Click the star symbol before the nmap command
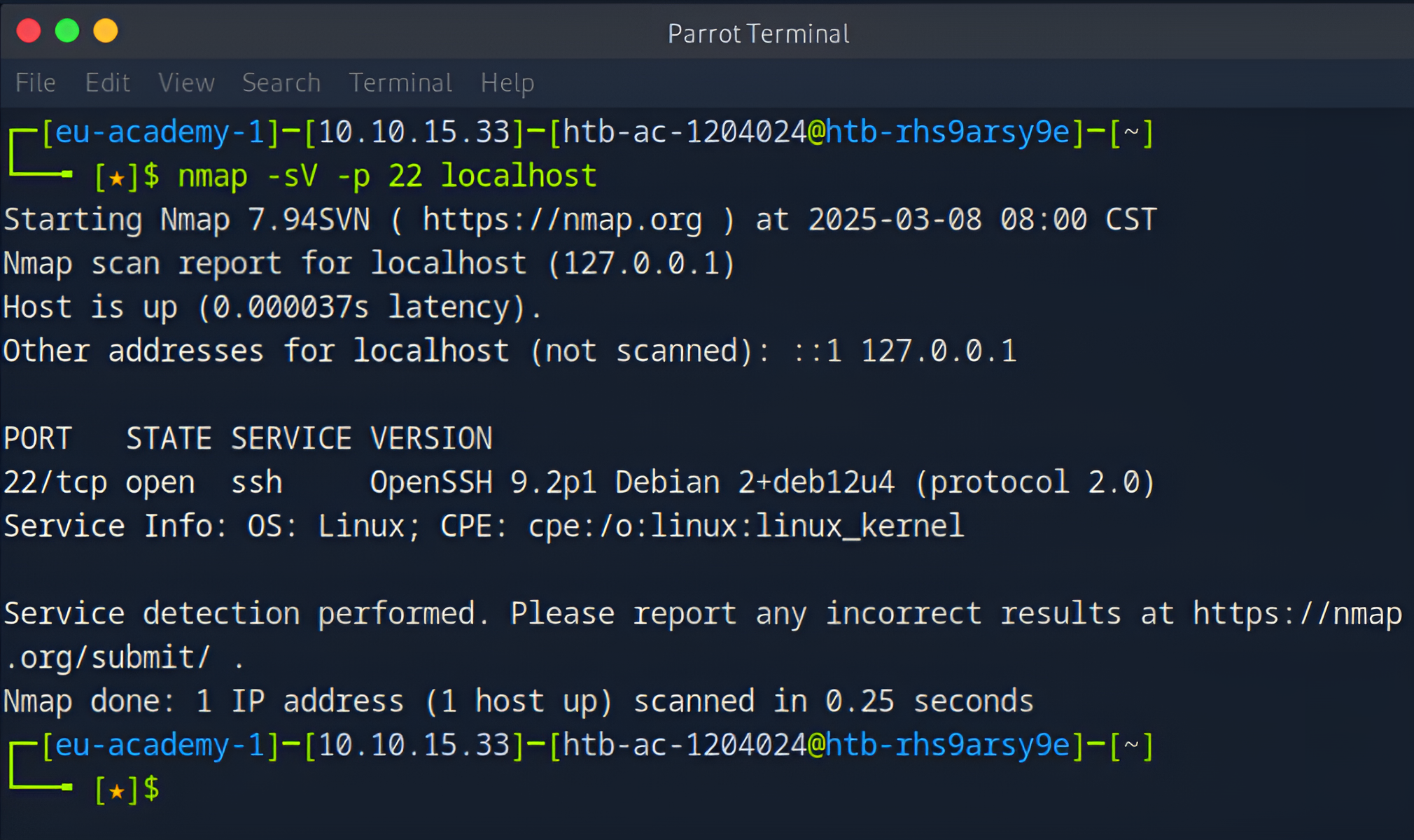The image size is (1414, 840). pos(117,178)
